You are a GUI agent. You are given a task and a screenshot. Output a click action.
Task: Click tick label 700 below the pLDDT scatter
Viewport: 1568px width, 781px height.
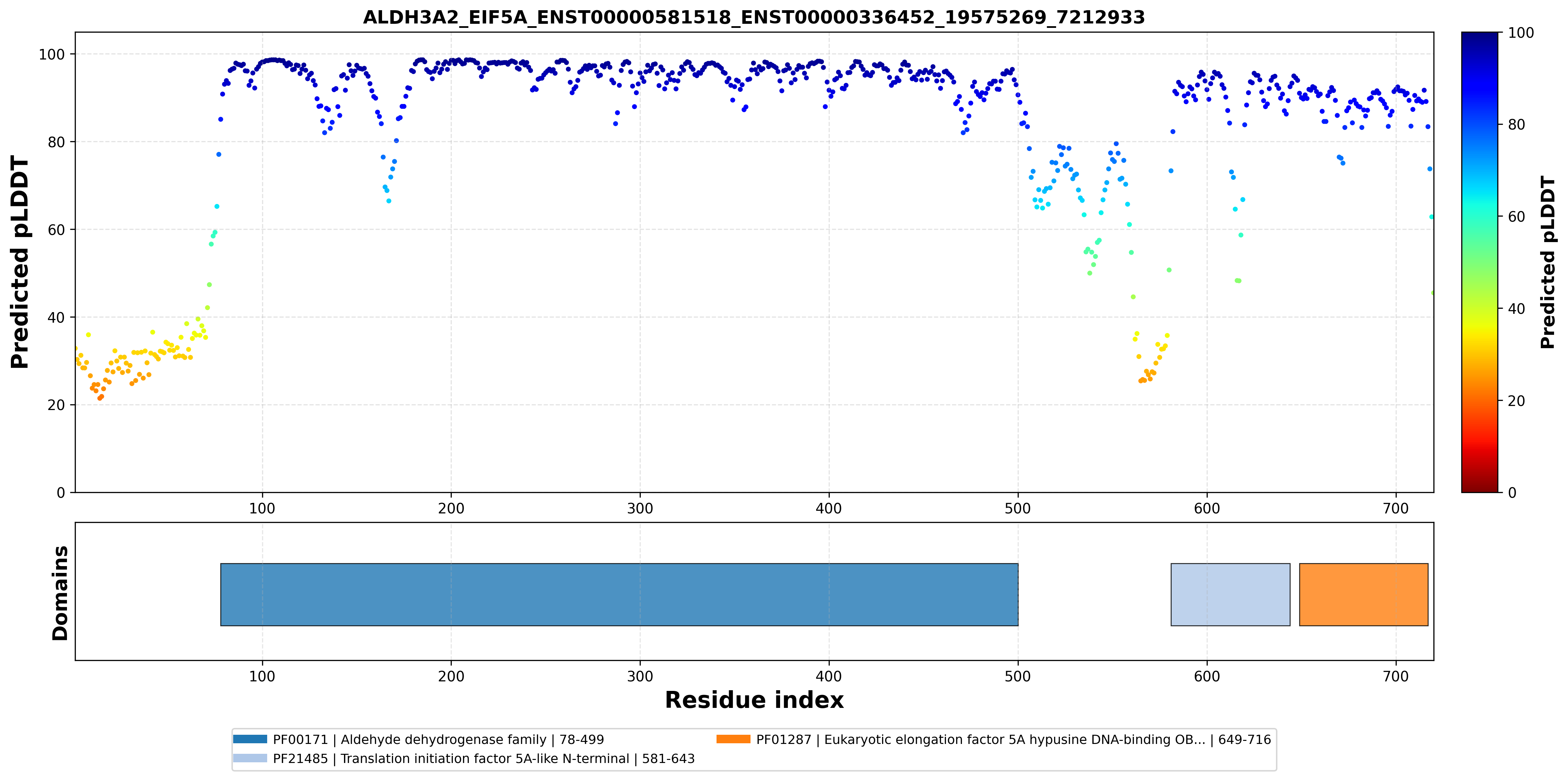1395,508
